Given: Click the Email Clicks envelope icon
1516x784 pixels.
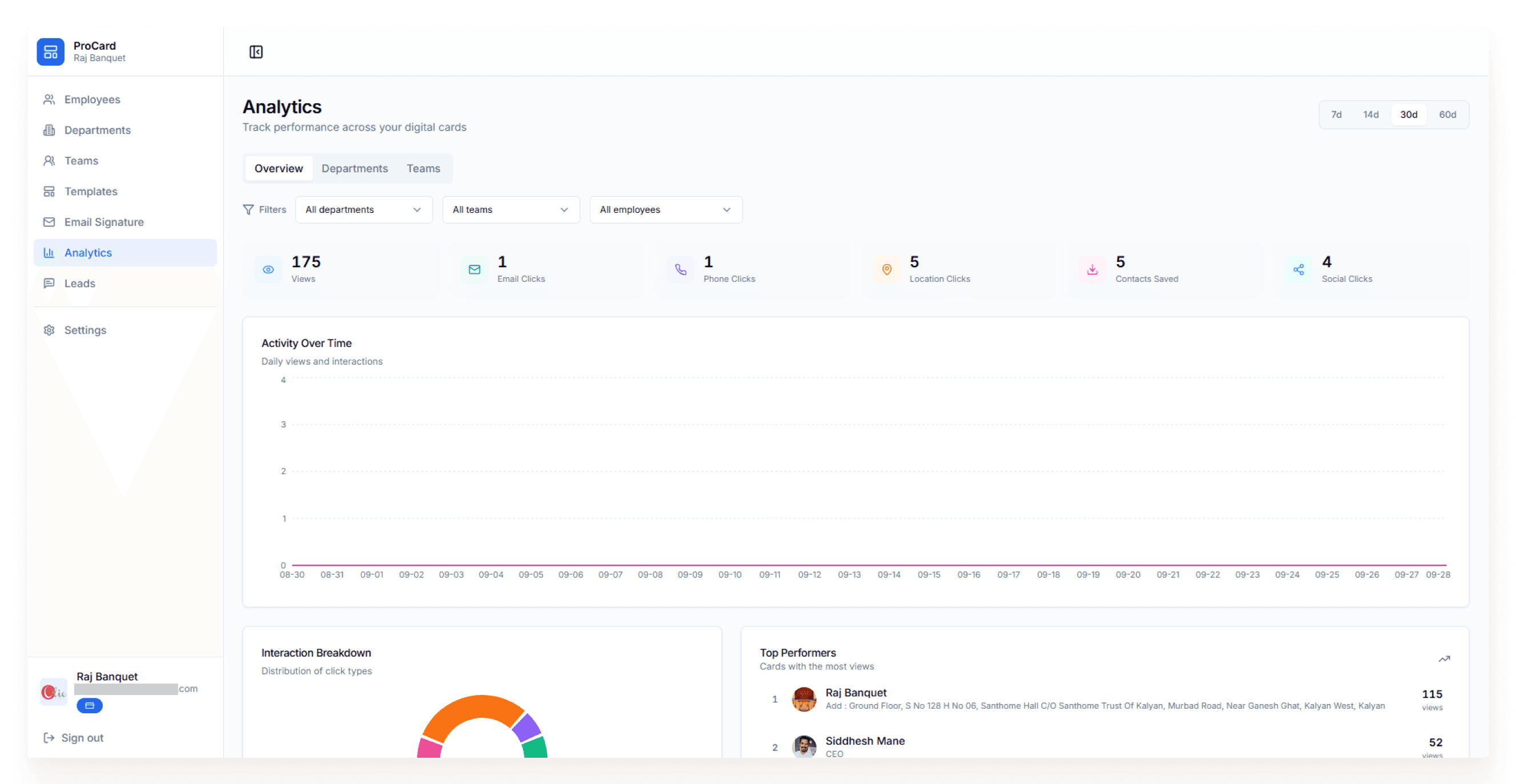Looking at the screenshot, I should pyautogui.click(x=474, y=269).
